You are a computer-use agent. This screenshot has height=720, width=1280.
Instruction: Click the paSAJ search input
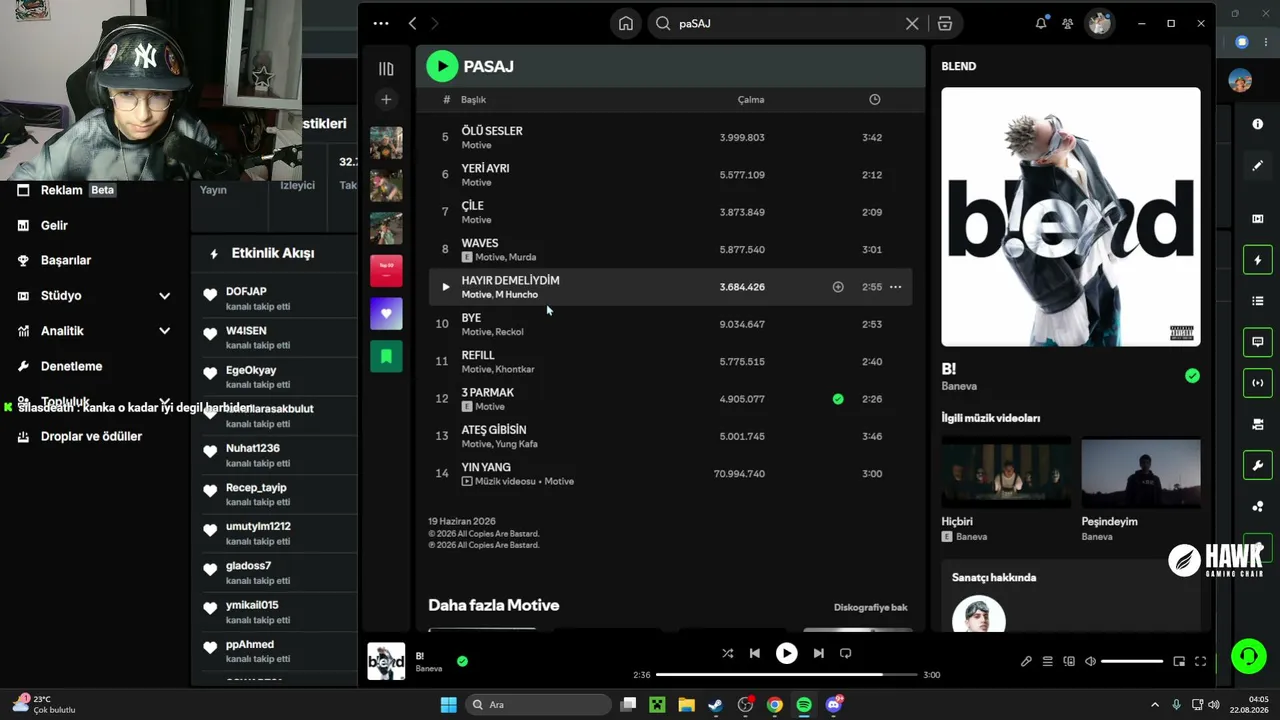[x=780, y=23]
